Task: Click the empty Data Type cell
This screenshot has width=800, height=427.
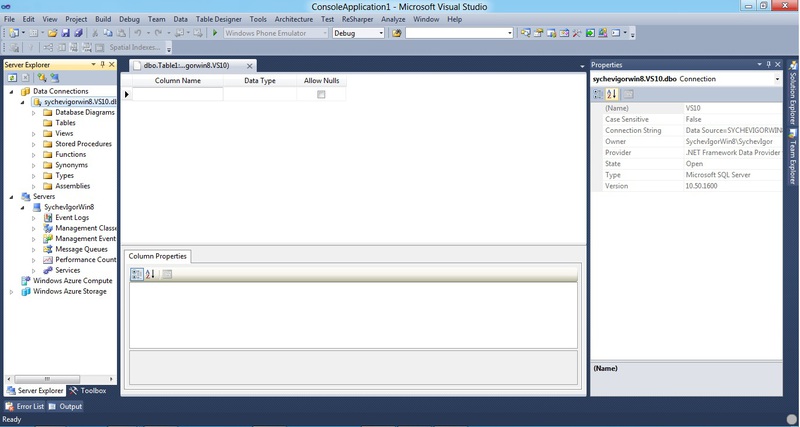Action: (260, 94)
